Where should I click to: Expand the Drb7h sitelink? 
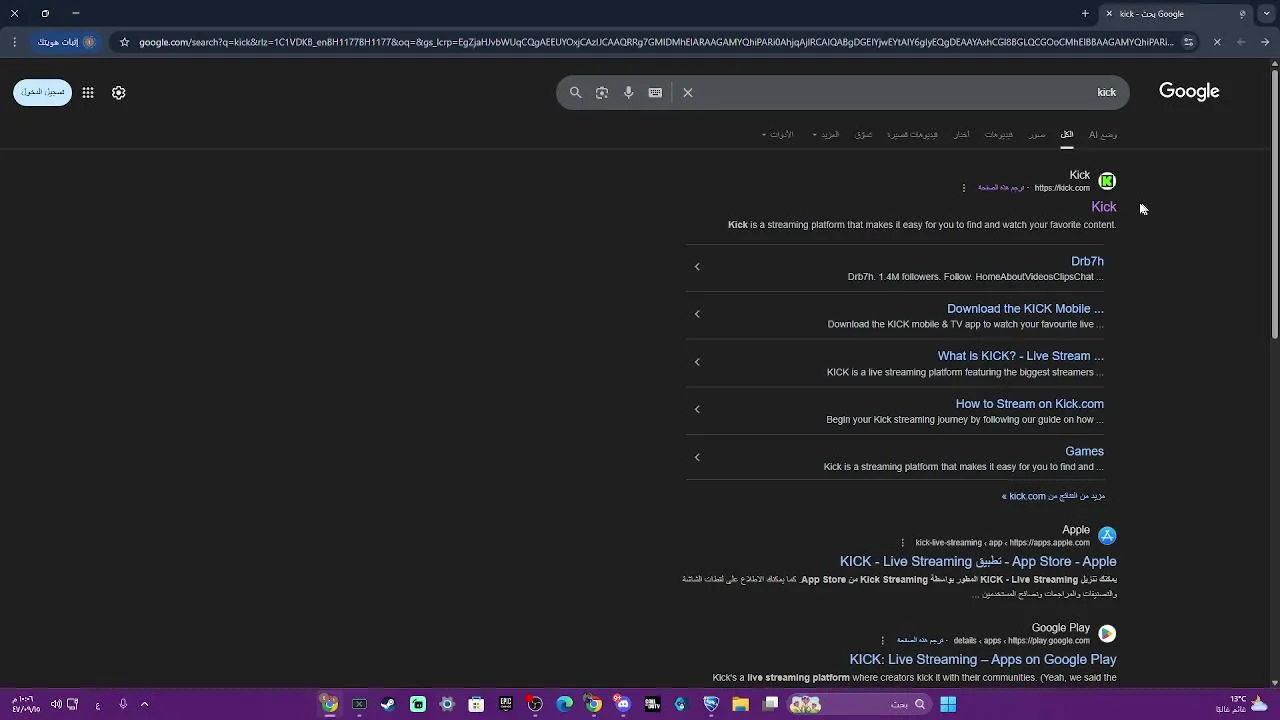tap(697, 267)
